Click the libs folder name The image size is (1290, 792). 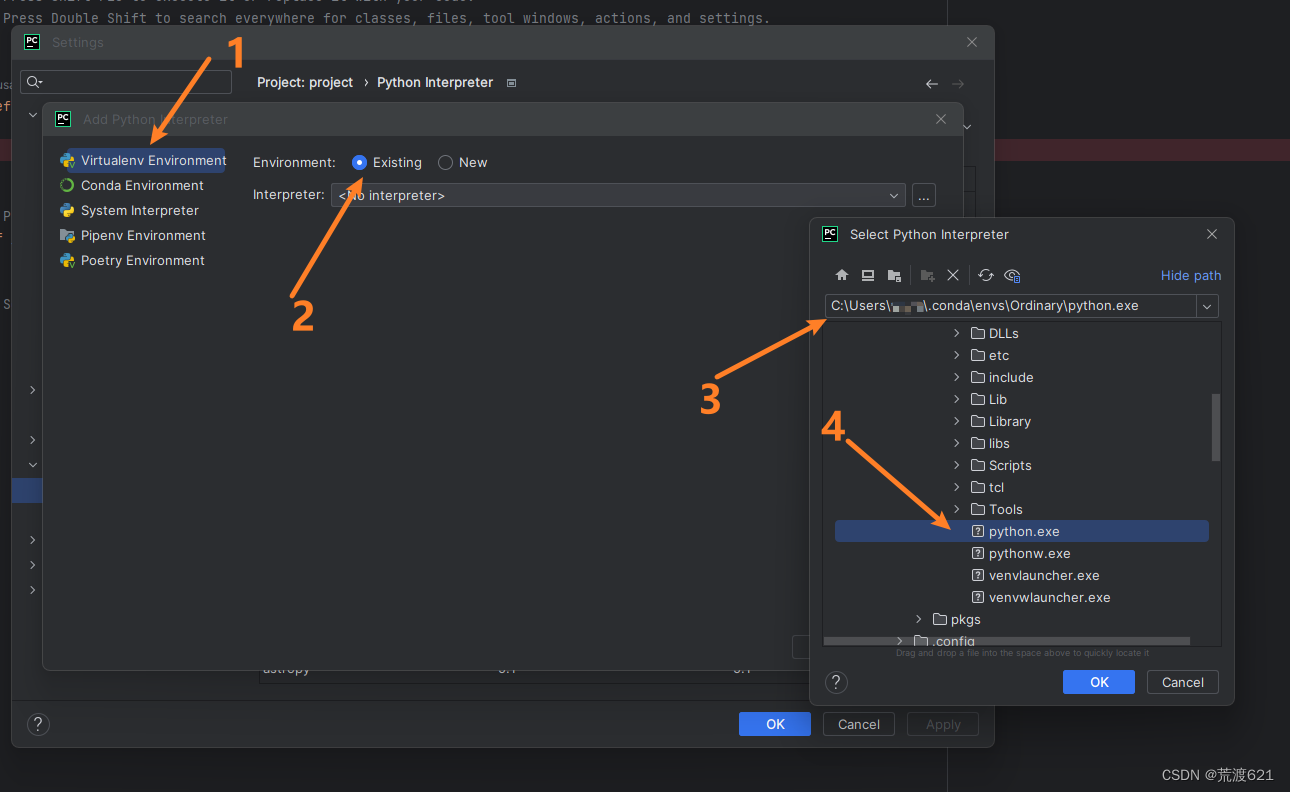click(x=999, y=443)
